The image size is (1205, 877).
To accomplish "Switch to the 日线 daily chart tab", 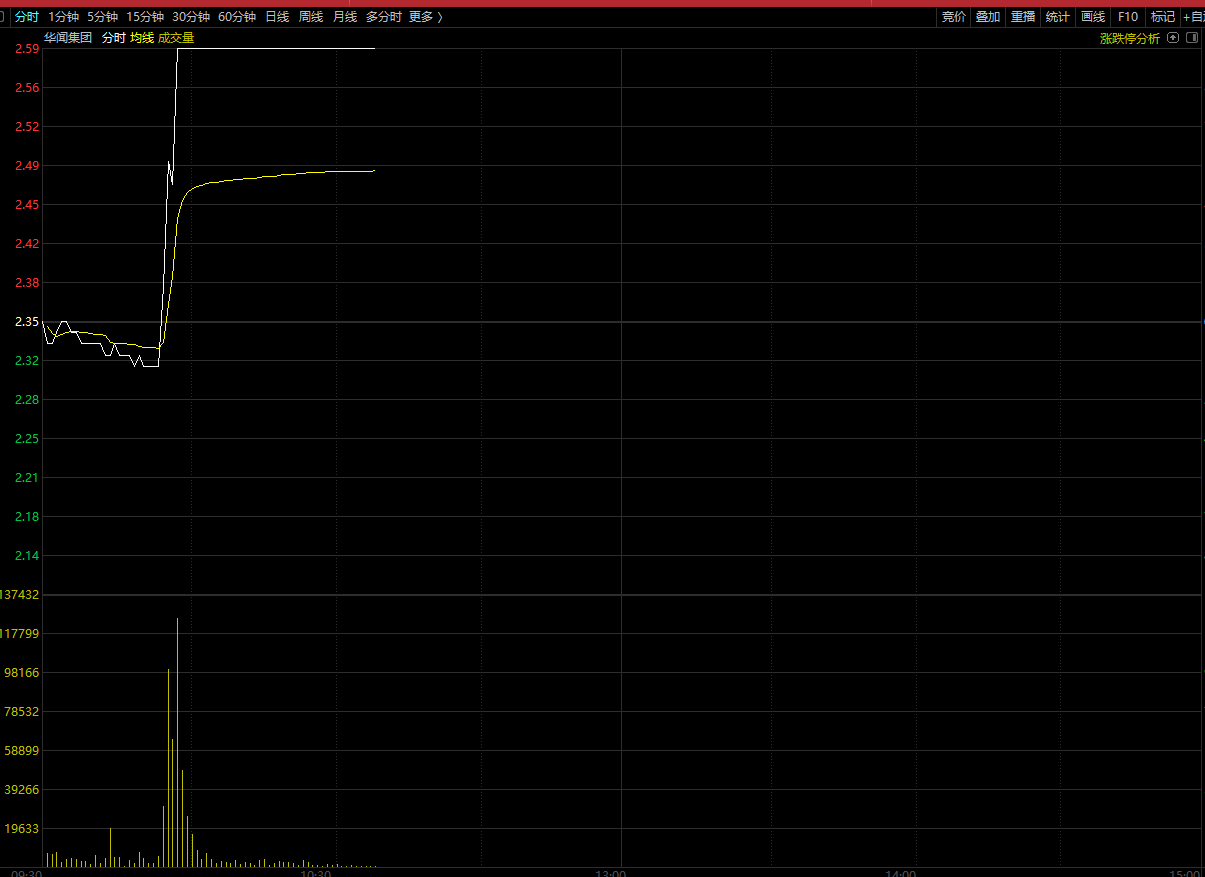I will [x=277, y=17].
